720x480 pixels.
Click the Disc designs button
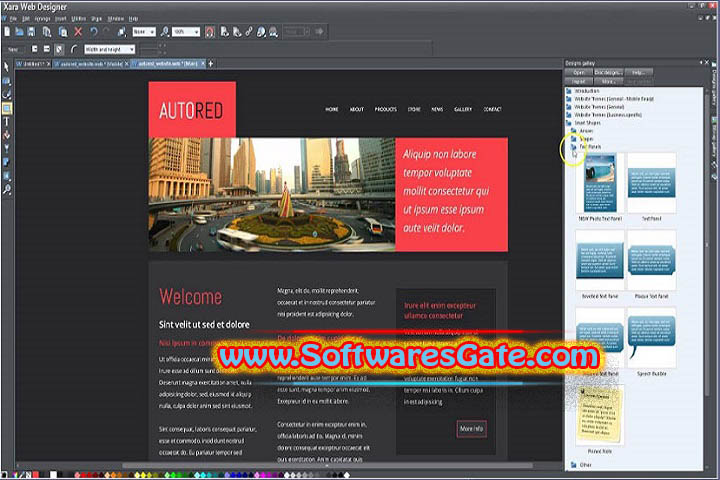point(608,73)
